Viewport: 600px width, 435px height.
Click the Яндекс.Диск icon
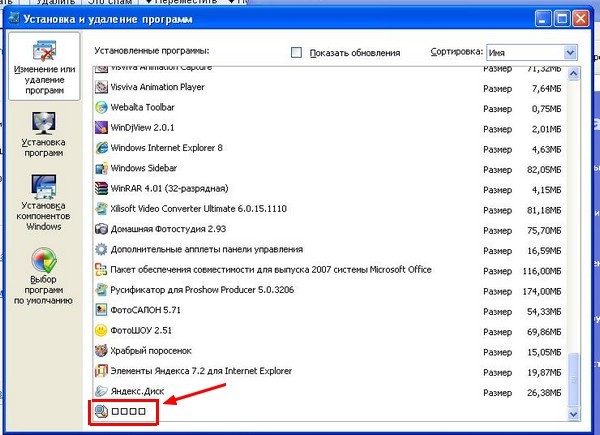pos(101,391)
